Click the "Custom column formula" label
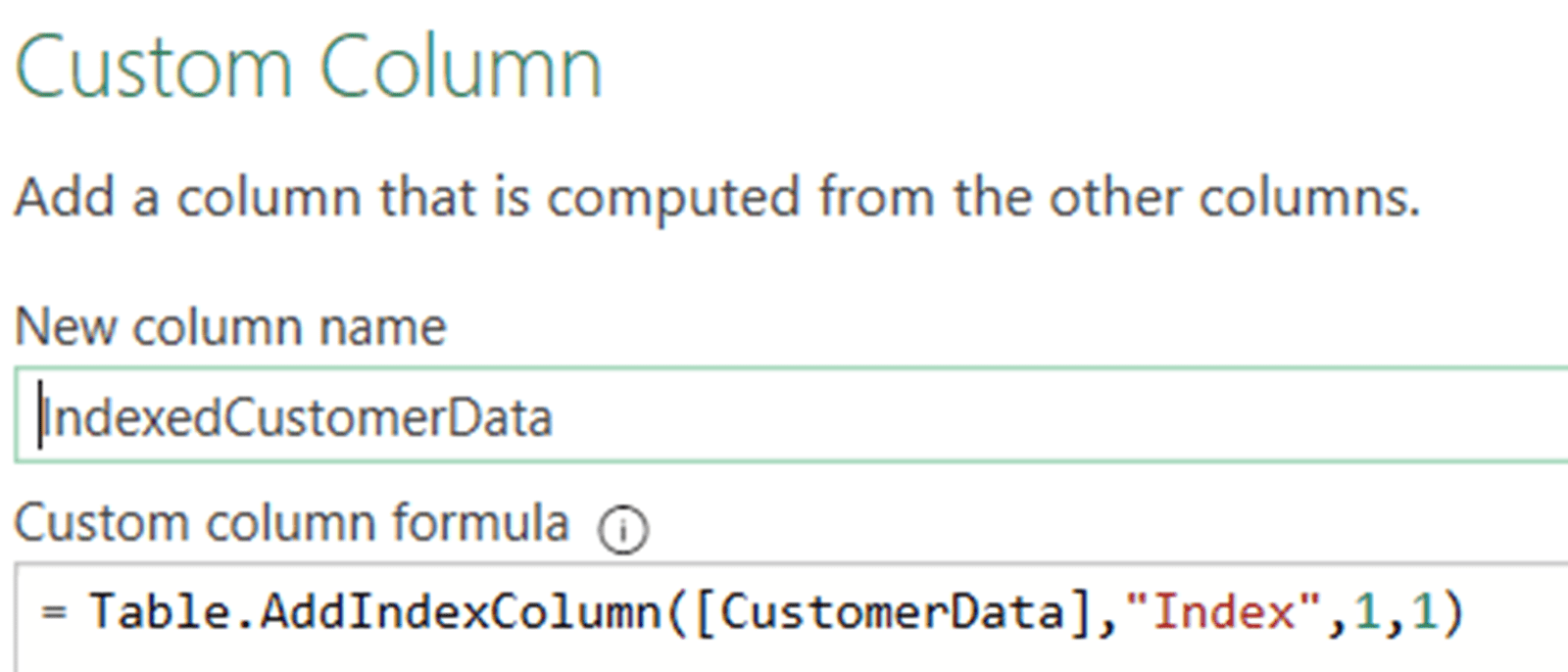This screenshot has width=1568, height=672. (291, 522)
